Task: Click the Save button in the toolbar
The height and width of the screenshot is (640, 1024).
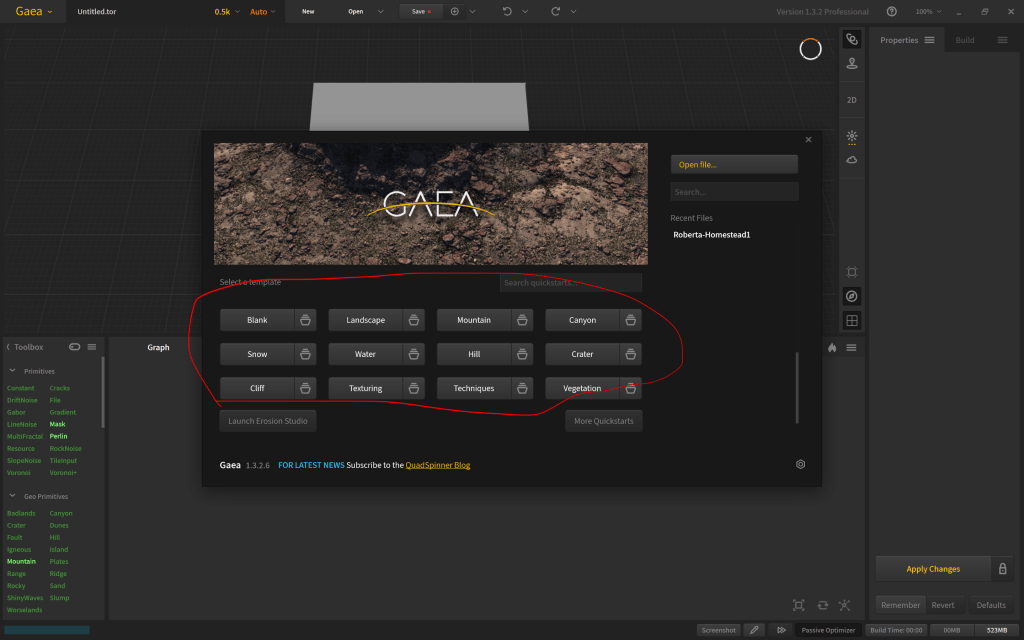Action: pos(421,12)
